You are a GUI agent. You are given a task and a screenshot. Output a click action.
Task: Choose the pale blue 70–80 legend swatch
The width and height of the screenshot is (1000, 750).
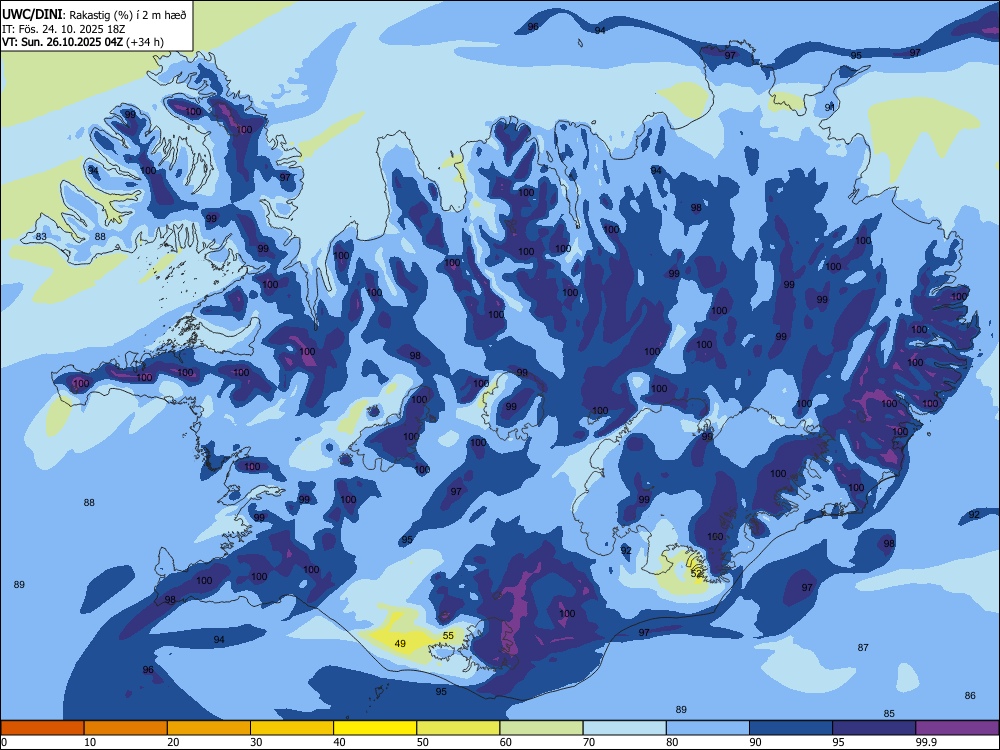point(624,728)
